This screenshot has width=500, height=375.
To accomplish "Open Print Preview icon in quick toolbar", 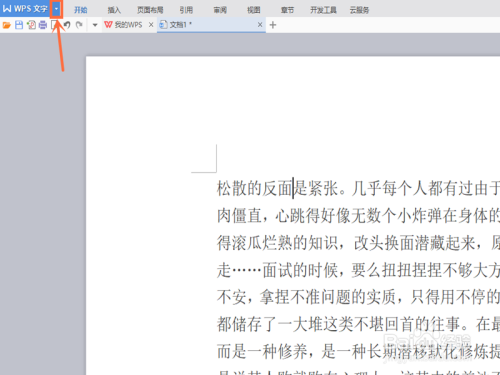I will click(54, 25).
